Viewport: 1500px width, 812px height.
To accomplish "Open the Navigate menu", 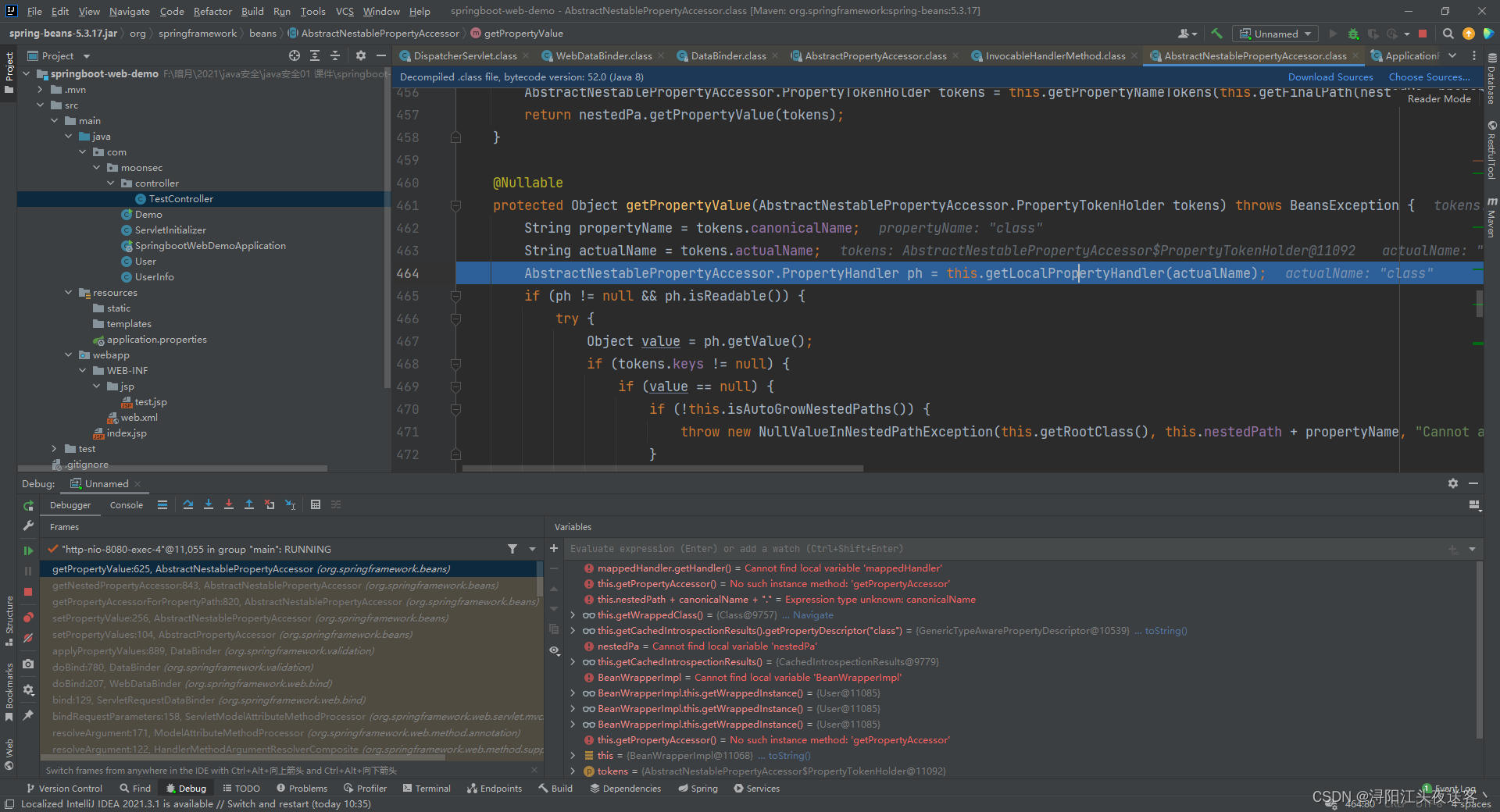I will [x=129, y=11].
